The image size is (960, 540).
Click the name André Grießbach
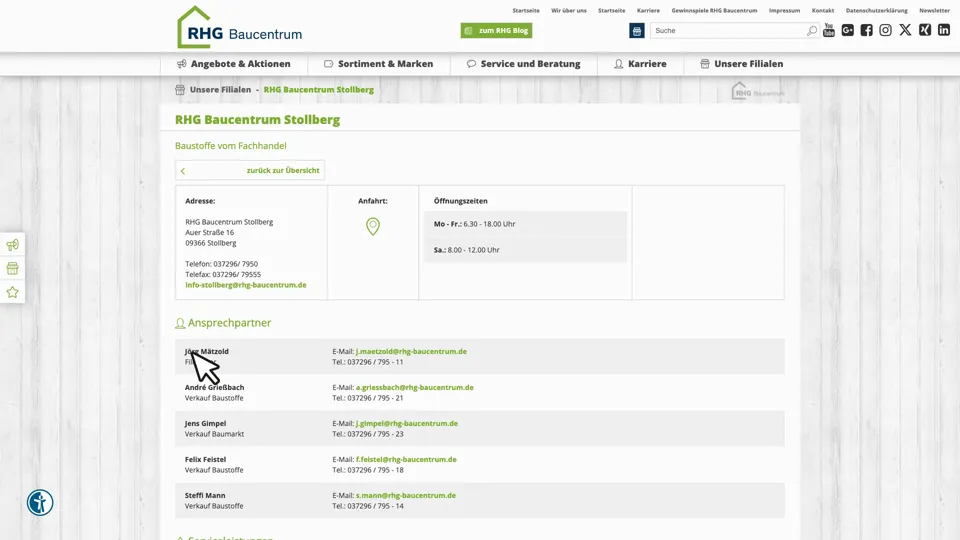pos(214,388)
